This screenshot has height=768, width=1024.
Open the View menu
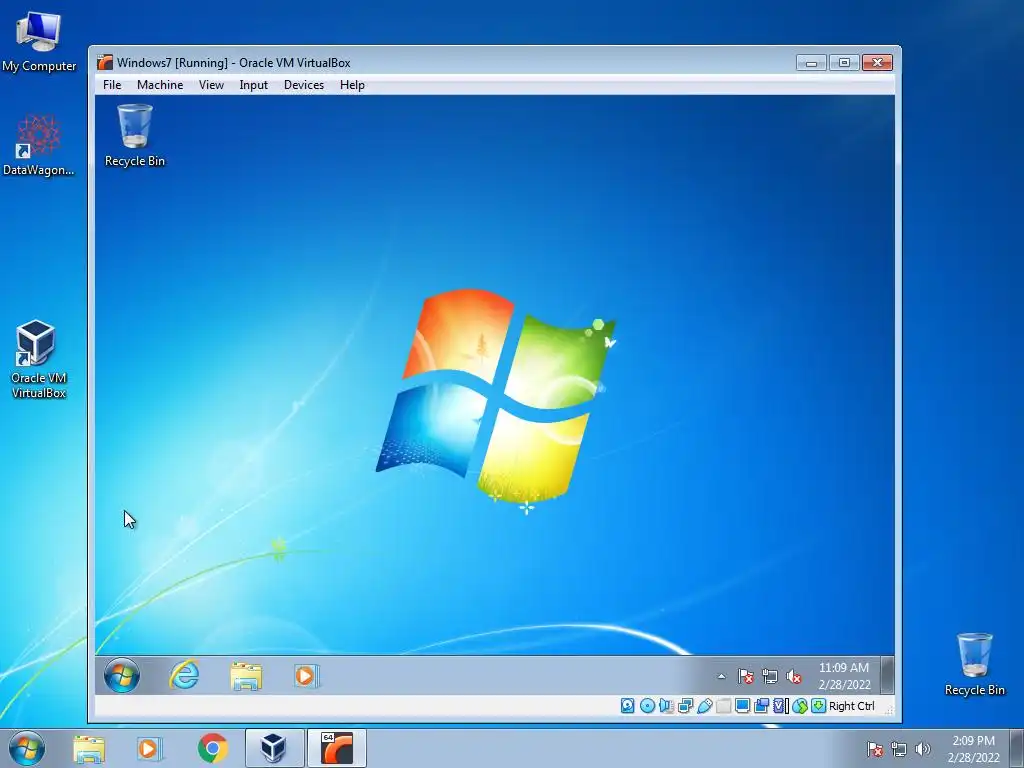pos(211,85)
